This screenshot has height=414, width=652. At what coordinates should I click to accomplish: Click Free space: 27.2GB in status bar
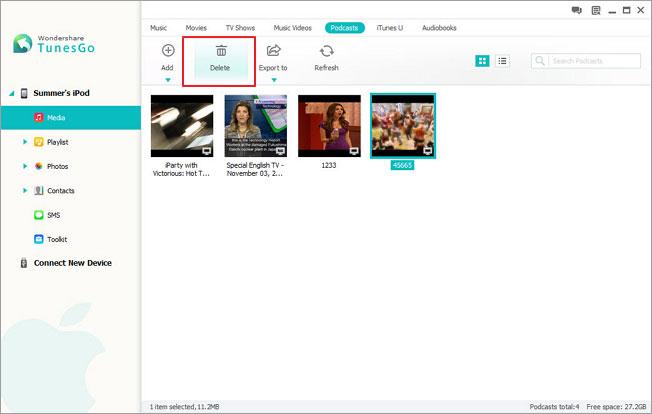click(x=616, y=407)
